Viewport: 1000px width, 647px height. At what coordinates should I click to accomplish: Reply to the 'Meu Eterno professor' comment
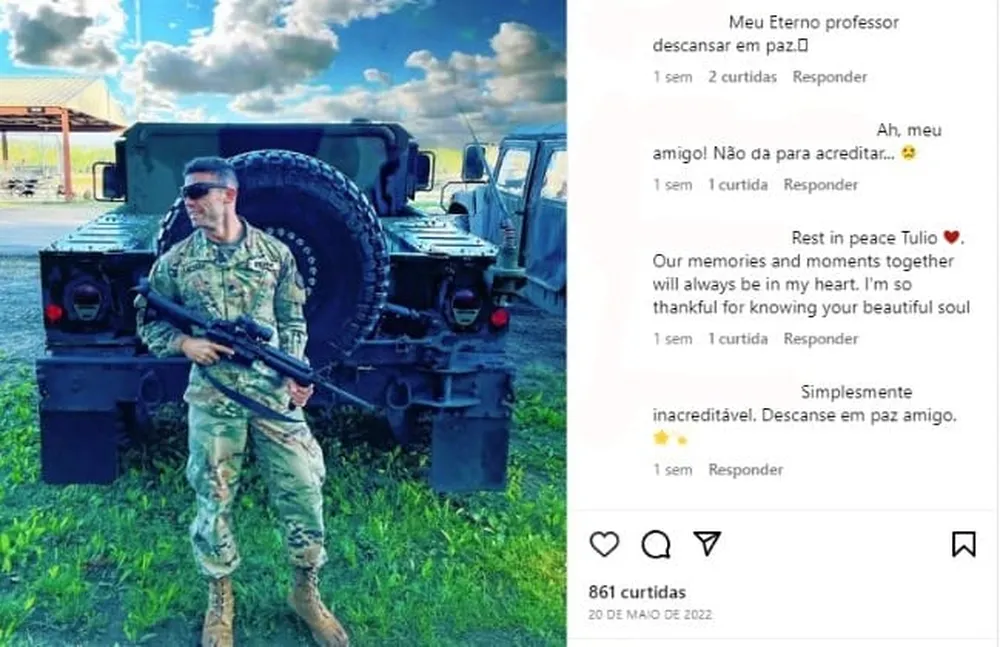pyautogui.click(x=830, y=77)
